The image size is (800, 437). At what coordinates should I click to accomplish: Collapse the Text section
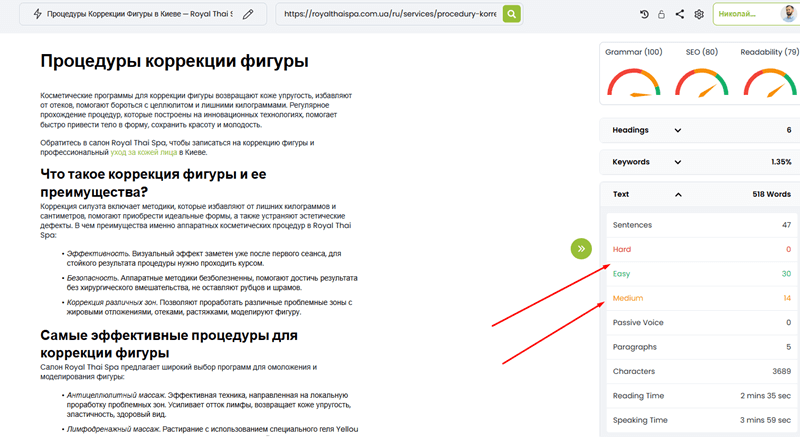coord(698,194)
